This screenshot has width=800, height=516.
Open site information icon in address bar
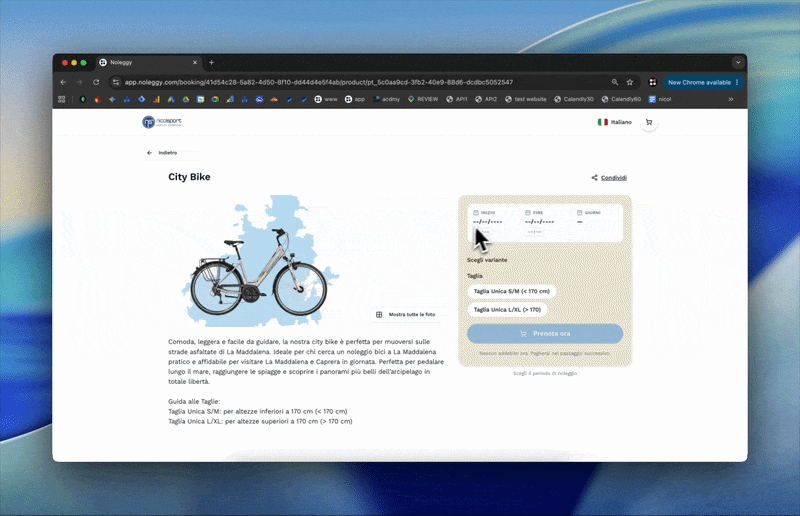tap(116, 82)
